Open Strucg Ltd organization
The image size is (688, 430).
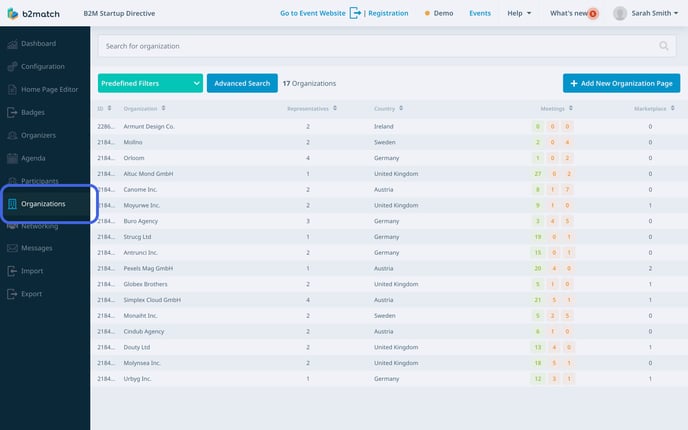tap(137, 237)
